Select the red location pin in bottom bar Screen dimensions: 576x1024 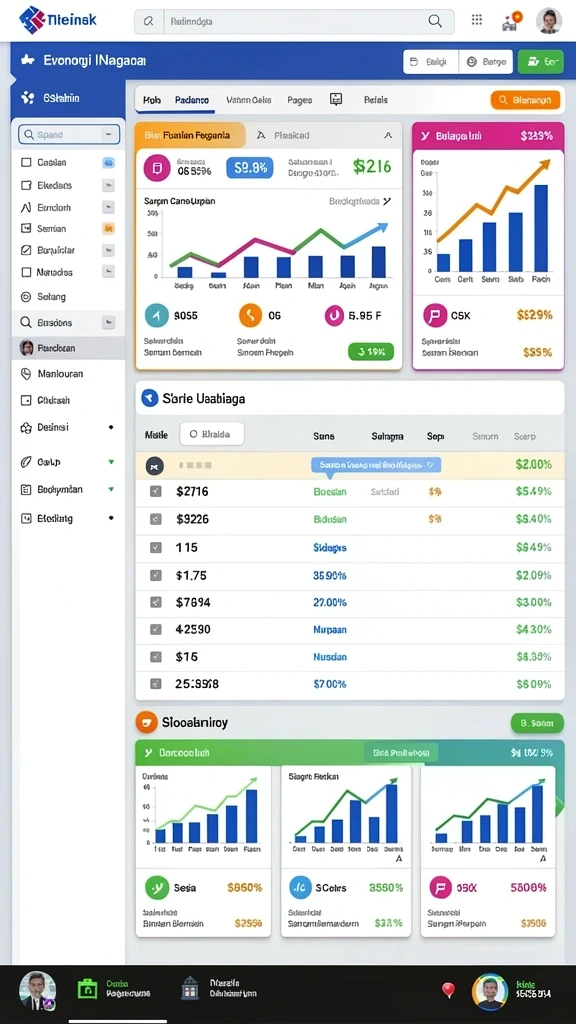coord(448,990)
